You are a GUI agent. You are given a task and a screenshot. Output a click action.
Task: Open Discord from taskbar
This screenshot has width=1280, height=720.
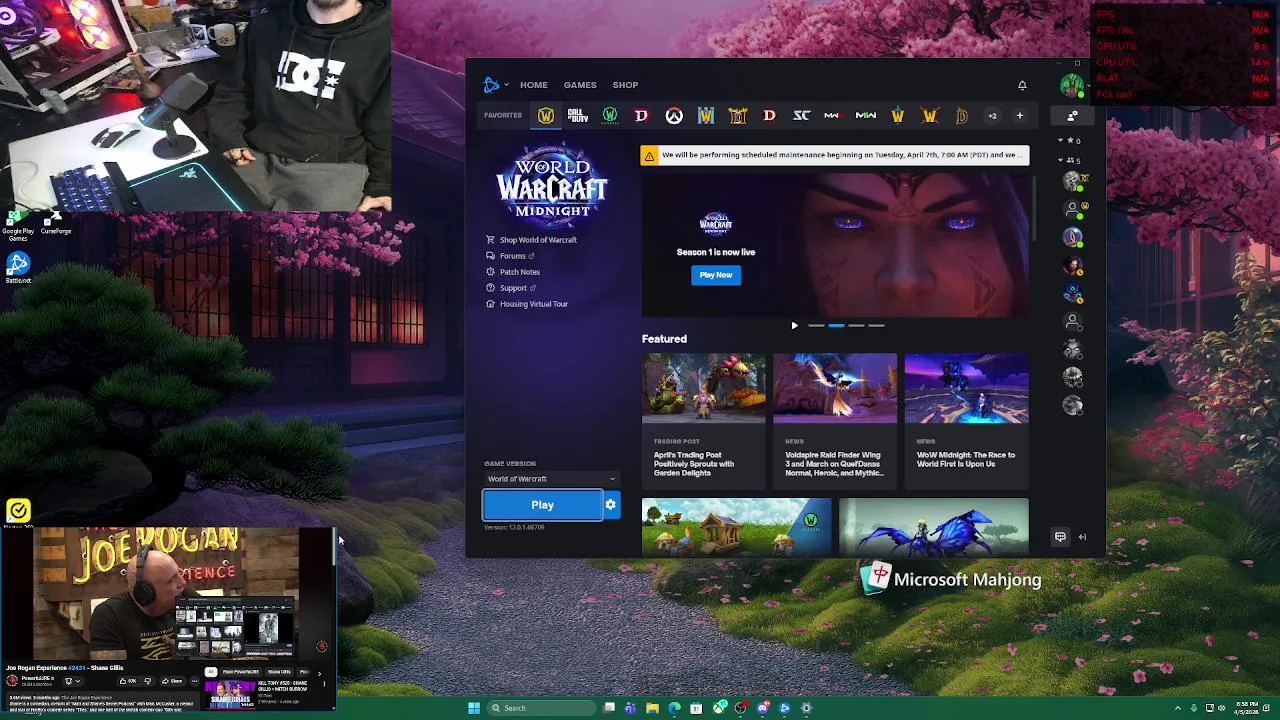click(762, 708)
